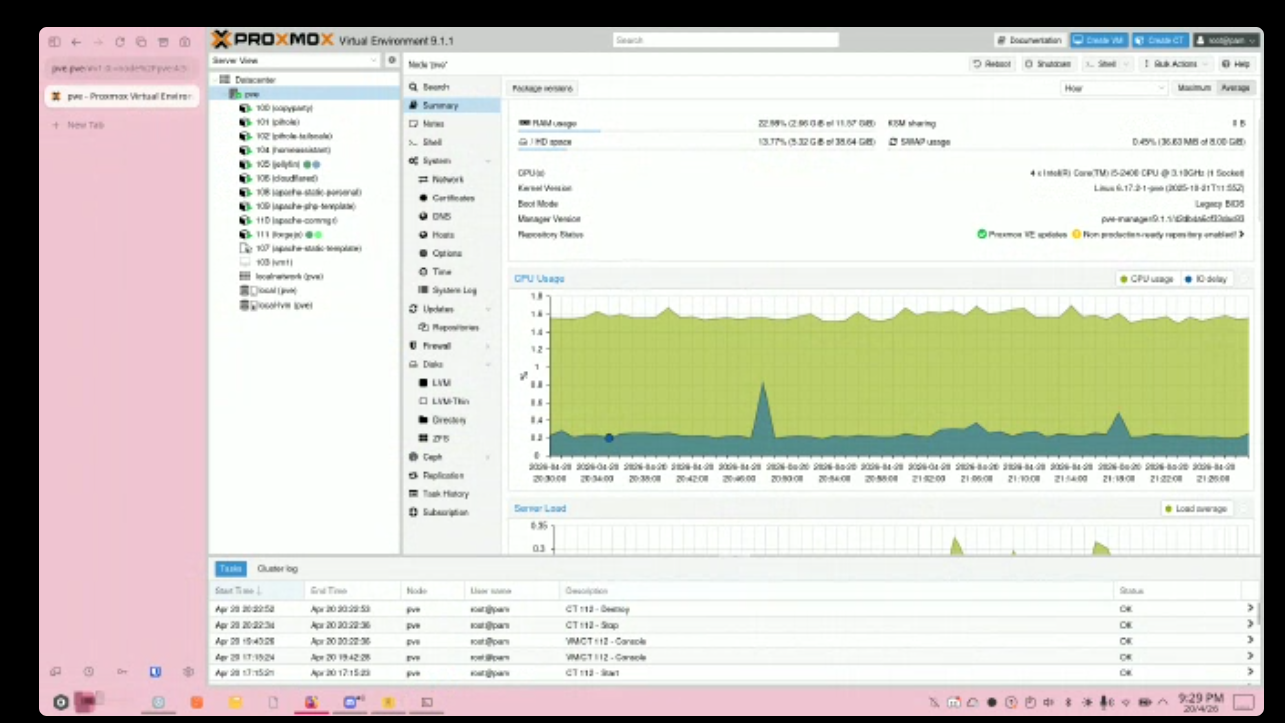Switch graphs to Maximum values
The width and height of the screenshot is (1285, 723).
tap(1194, 88)
